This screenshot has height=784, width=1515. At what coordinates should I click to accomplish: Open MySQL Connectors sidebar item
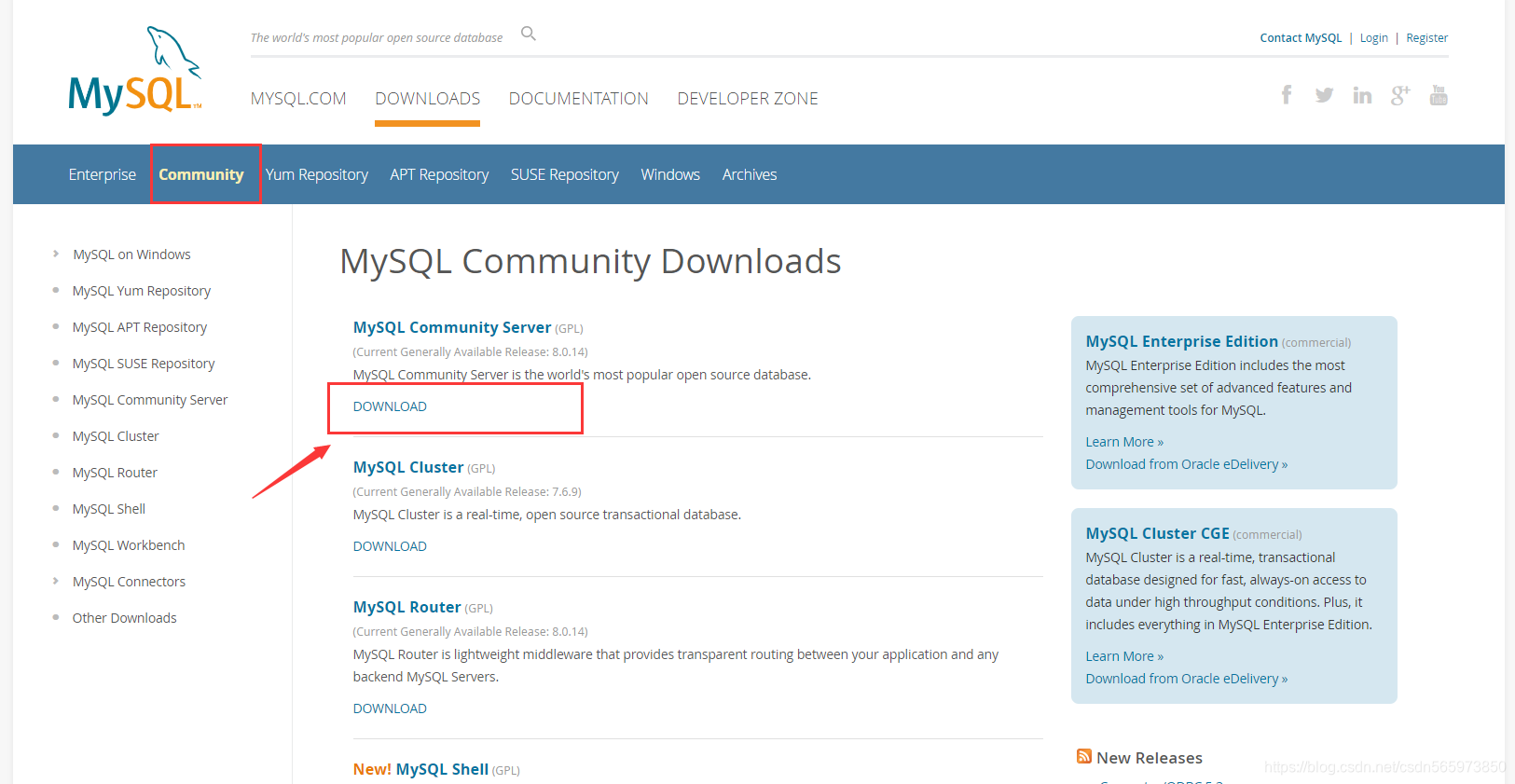tap(129, 582)
